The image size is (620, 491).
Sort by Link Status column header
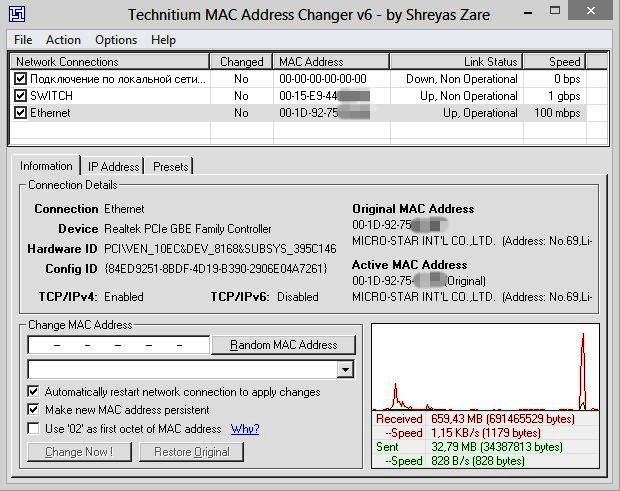[456, 62]
